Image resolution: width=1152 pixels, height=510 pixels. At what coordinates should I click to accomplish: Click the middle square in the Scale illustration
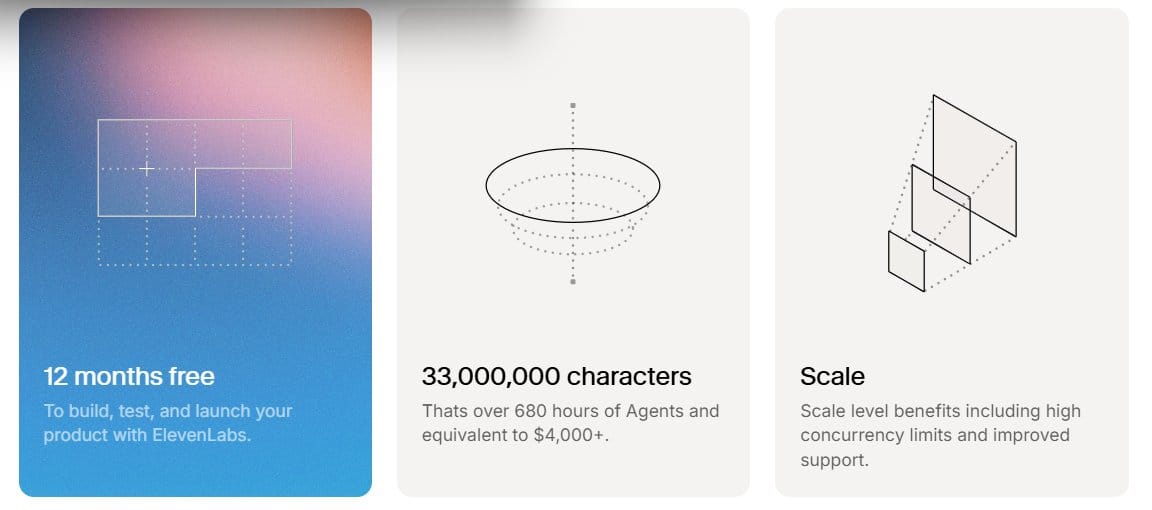pyautogui.click(x=940, y=213)
